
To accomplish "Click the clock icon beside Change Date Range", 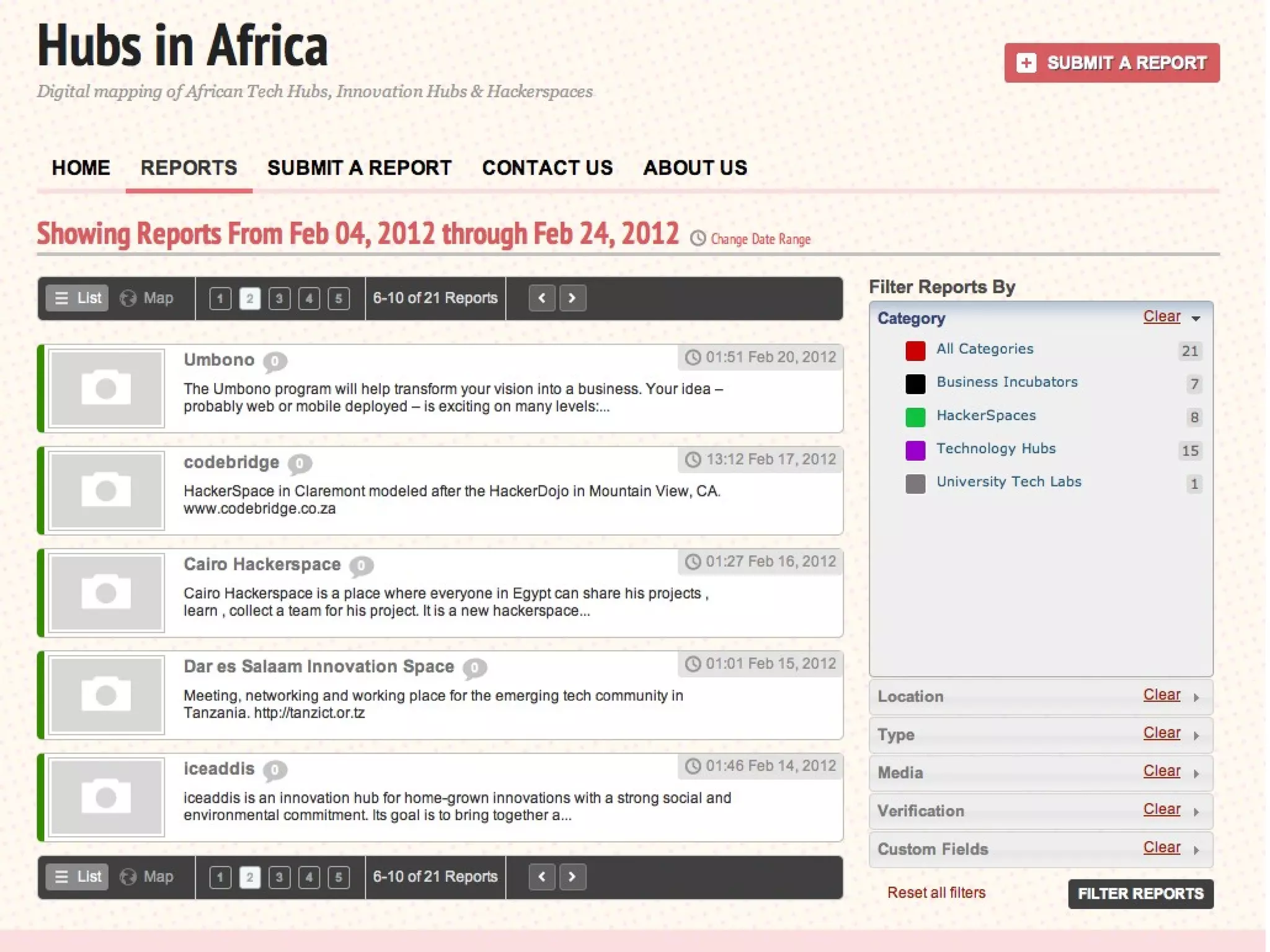I will 698,239.
